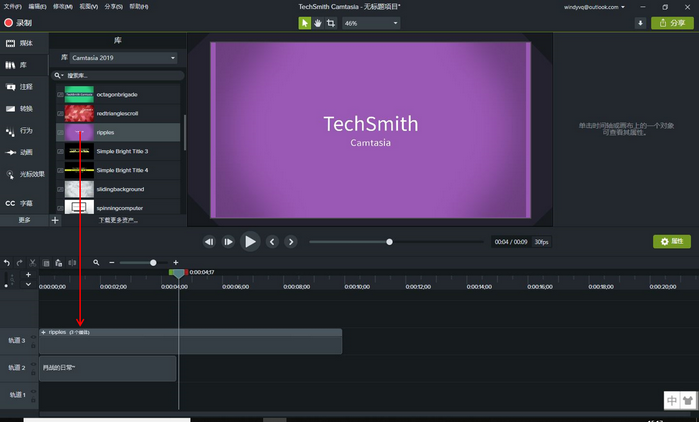Click the track height slider handle
This screenshot has height=422, width=699.
(6, 286)
